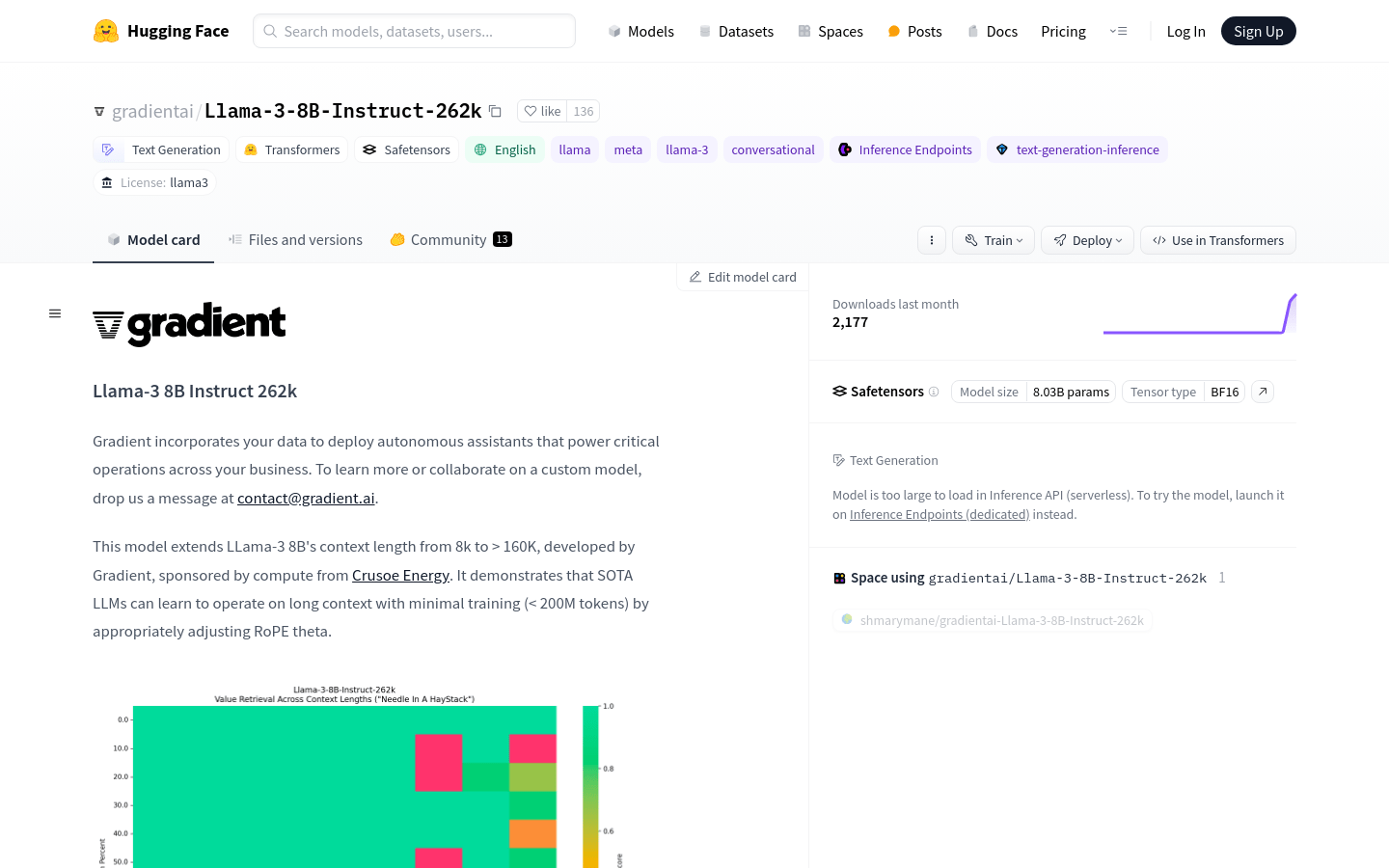Click Log In
1389x868 pixels.
pos(1185,31)
